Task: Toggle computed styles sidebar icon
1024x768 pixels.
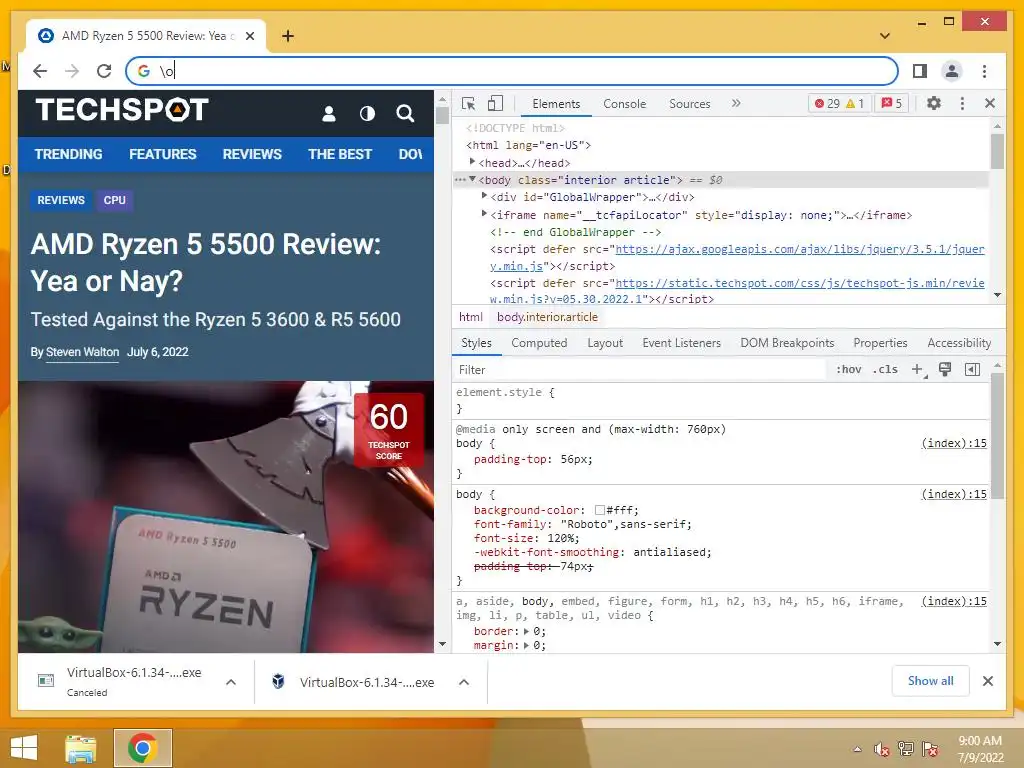Action: 972,370
